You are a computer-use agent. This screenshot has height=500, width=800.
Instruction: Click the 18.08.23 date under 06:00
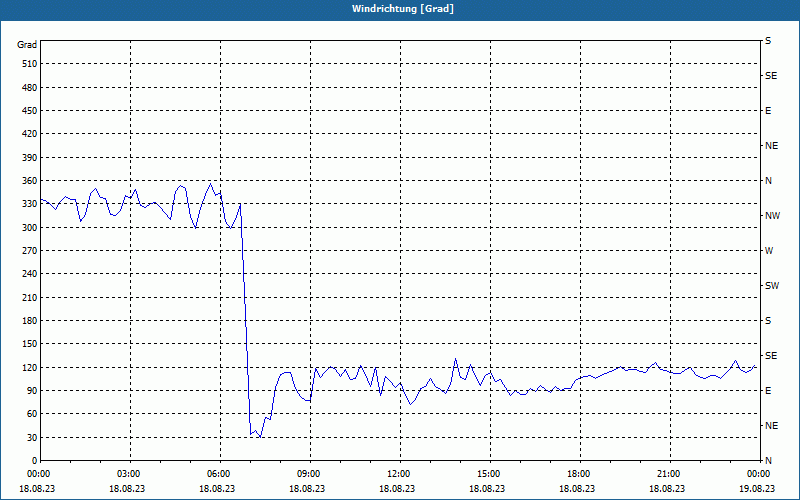pos(217,488)
